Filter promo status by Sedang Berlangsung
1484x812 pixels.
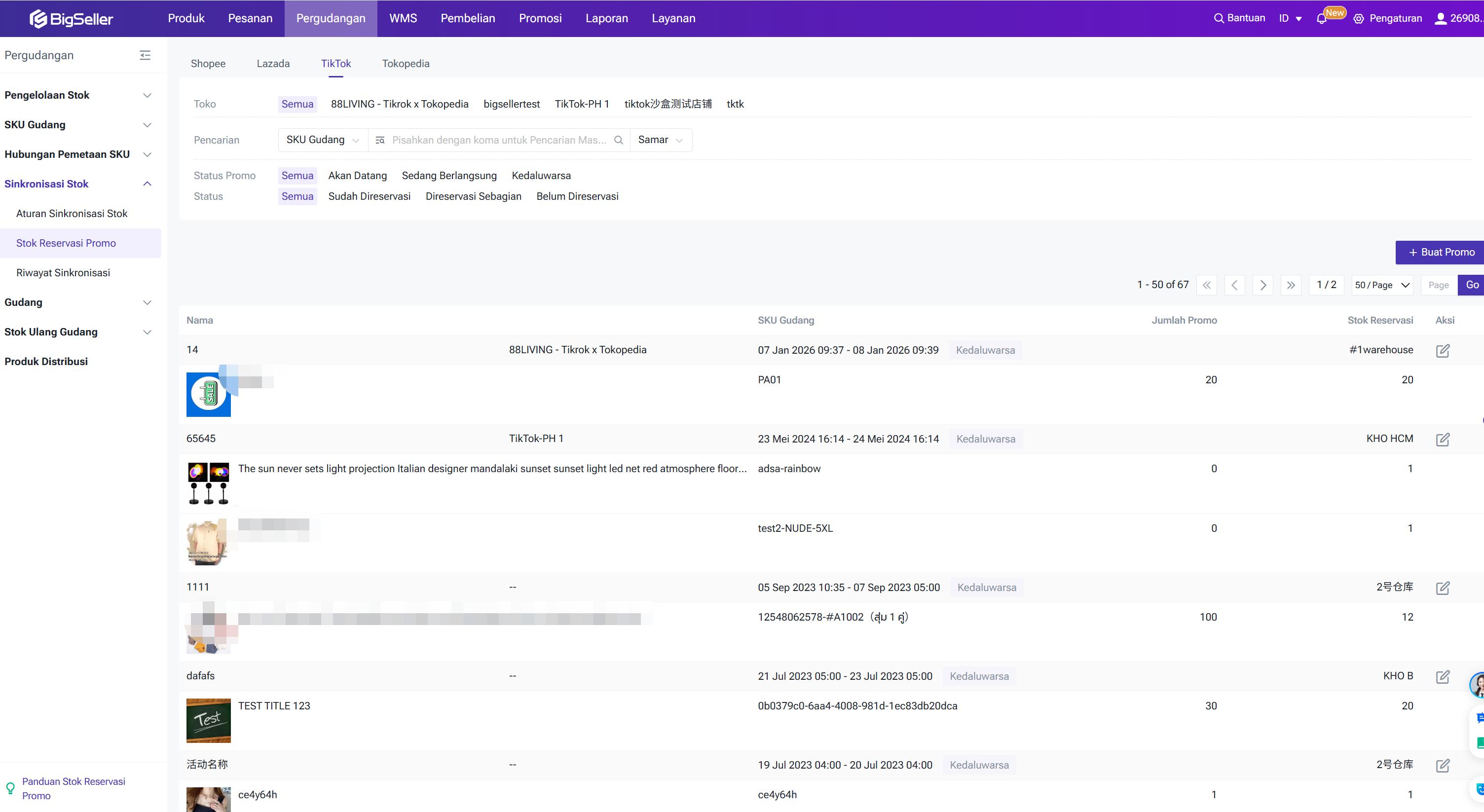click(x=449, y=176)
